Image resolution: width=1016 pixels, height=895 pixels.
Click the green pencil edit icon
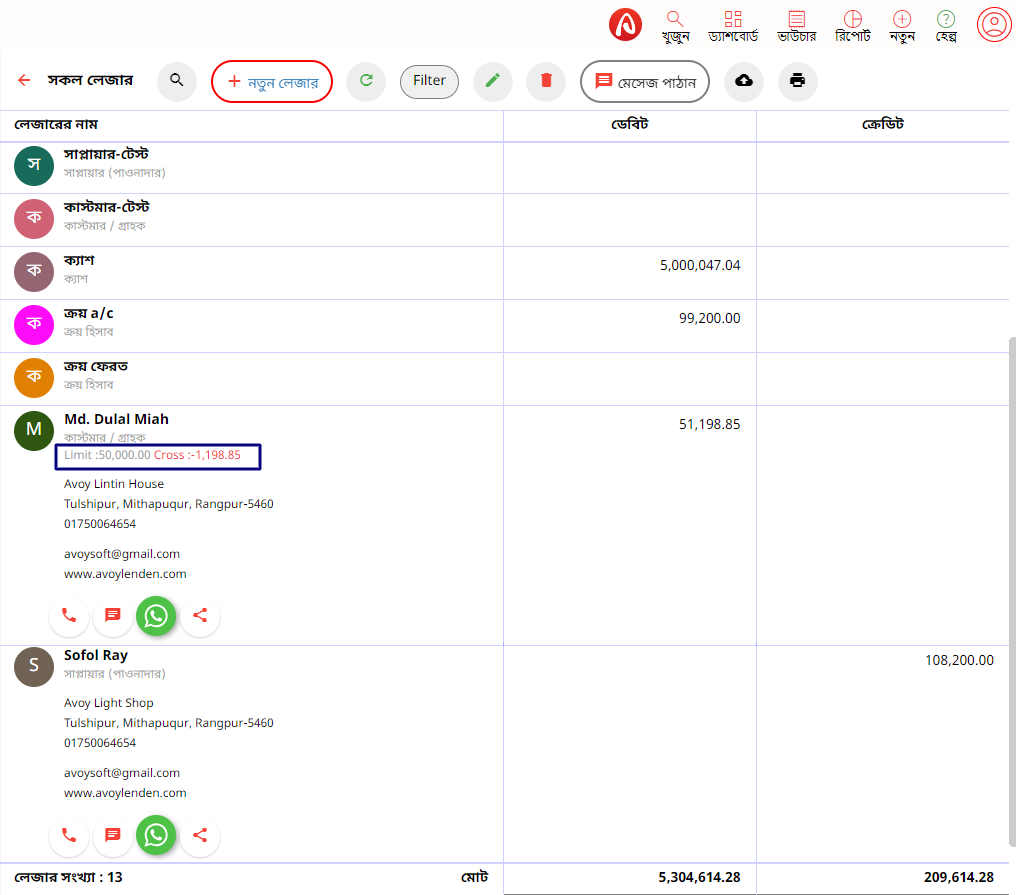coord(493,81)
